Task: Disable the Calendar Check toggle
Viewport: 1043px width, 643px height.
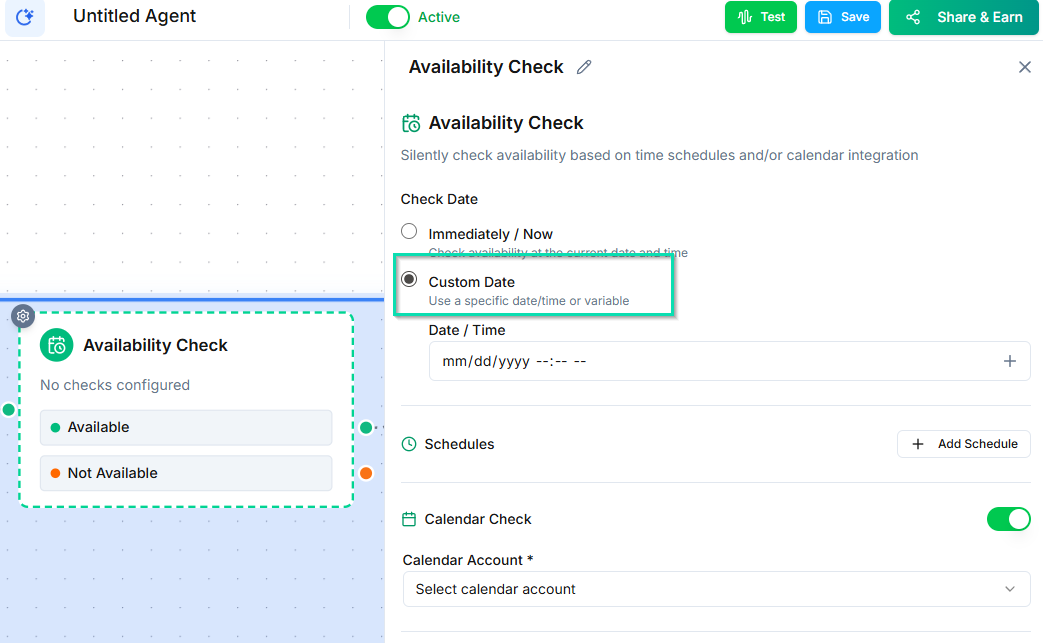Action: coord(1008,519)
